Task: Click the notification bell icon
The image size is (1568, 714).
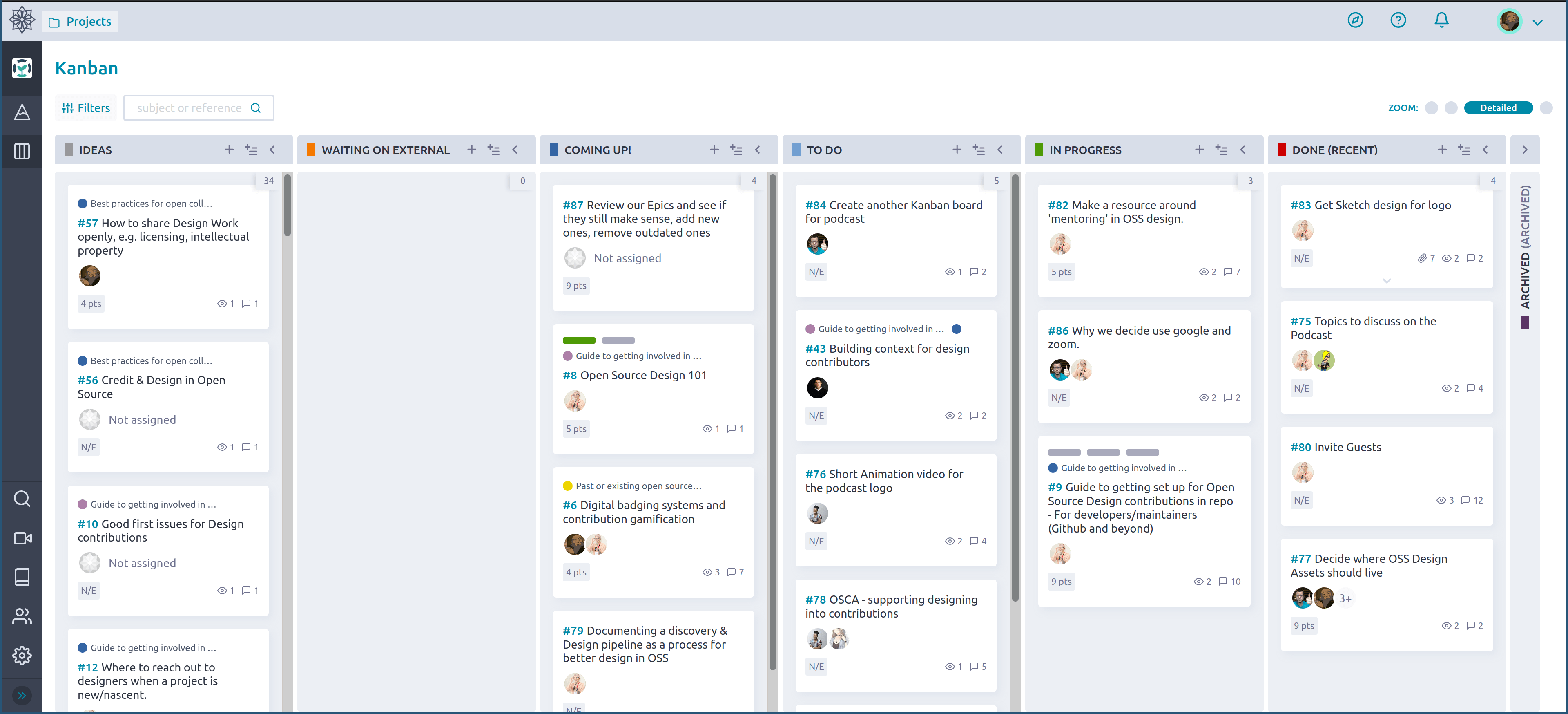Action: [1443, 21]
